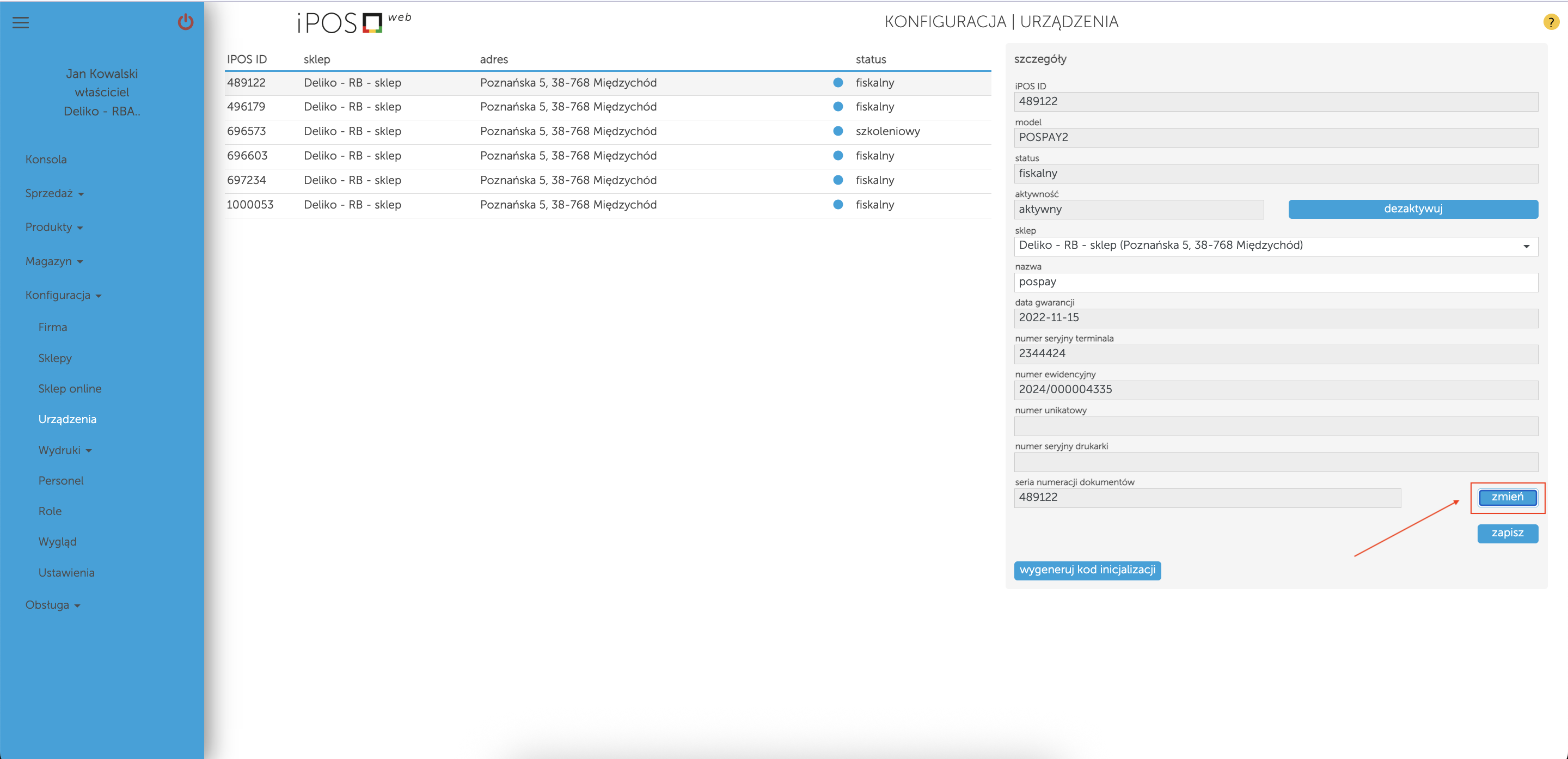
Task: Select device row 696603
Action: (x=608, y=156)
